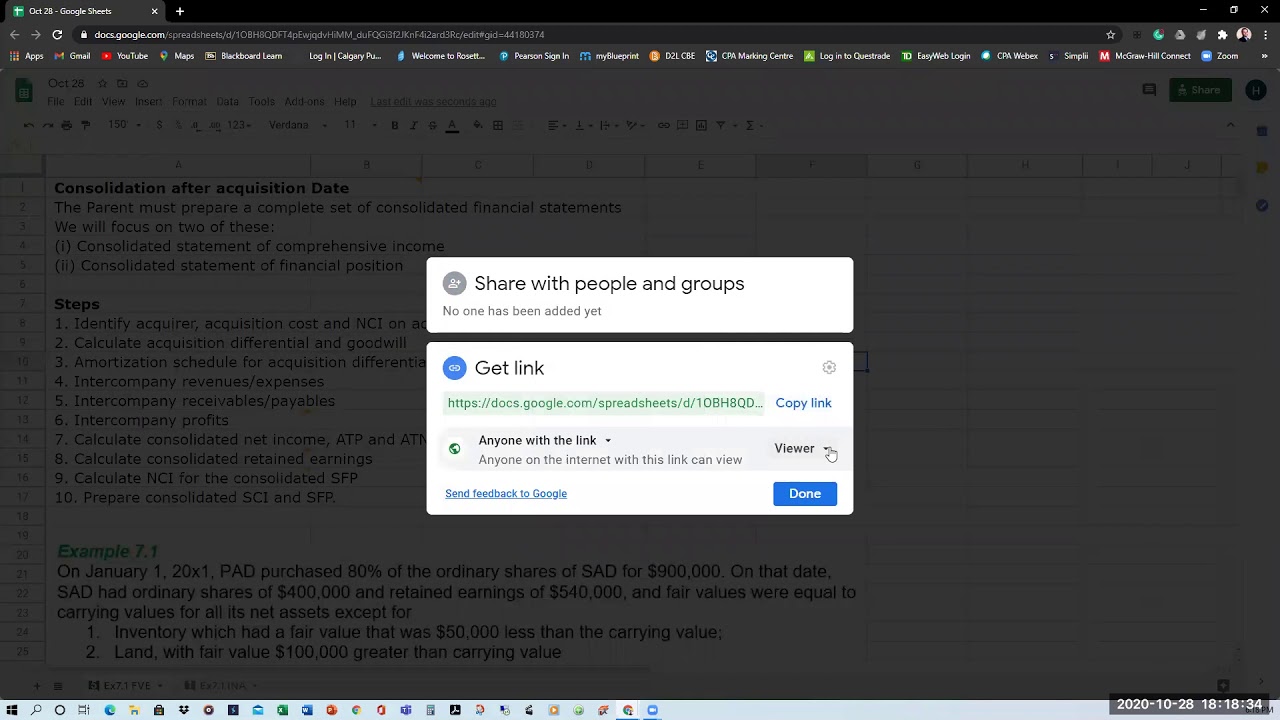Toggle Bold formatting in Sheets toolbar
The height and width of the screenshot is (720, 1280).
pos(395,125)
